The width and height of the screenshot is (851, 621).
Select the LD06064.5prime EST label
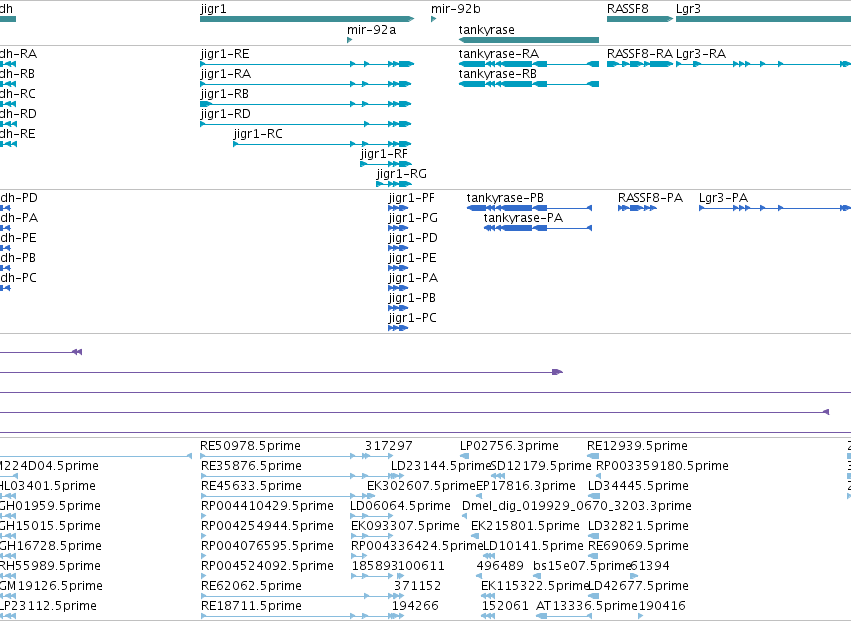400,506
